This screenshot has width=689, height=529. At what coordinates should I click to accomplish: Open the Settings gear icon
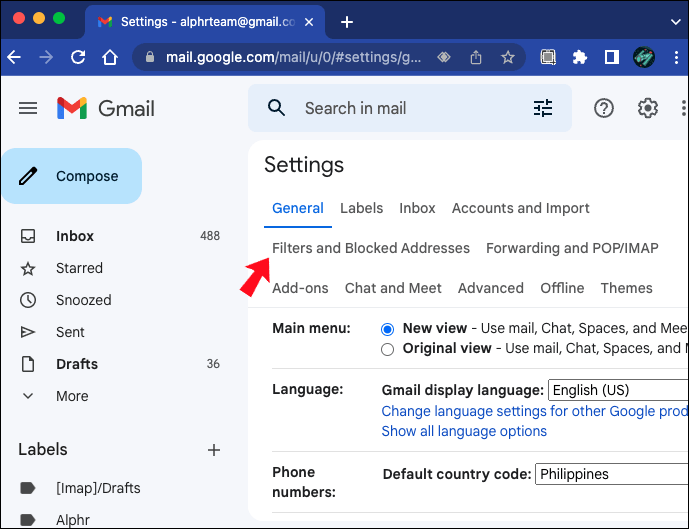(648, 108)
